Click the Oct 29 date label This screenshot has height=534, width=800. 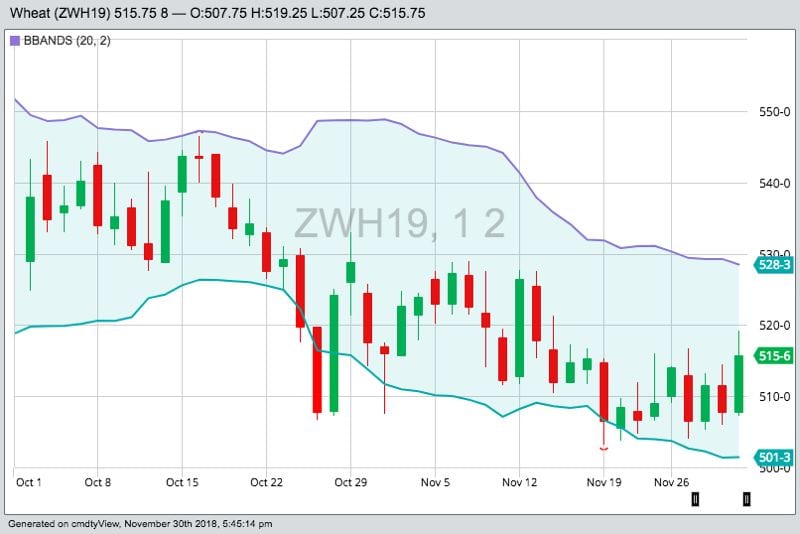pos(351,482)
